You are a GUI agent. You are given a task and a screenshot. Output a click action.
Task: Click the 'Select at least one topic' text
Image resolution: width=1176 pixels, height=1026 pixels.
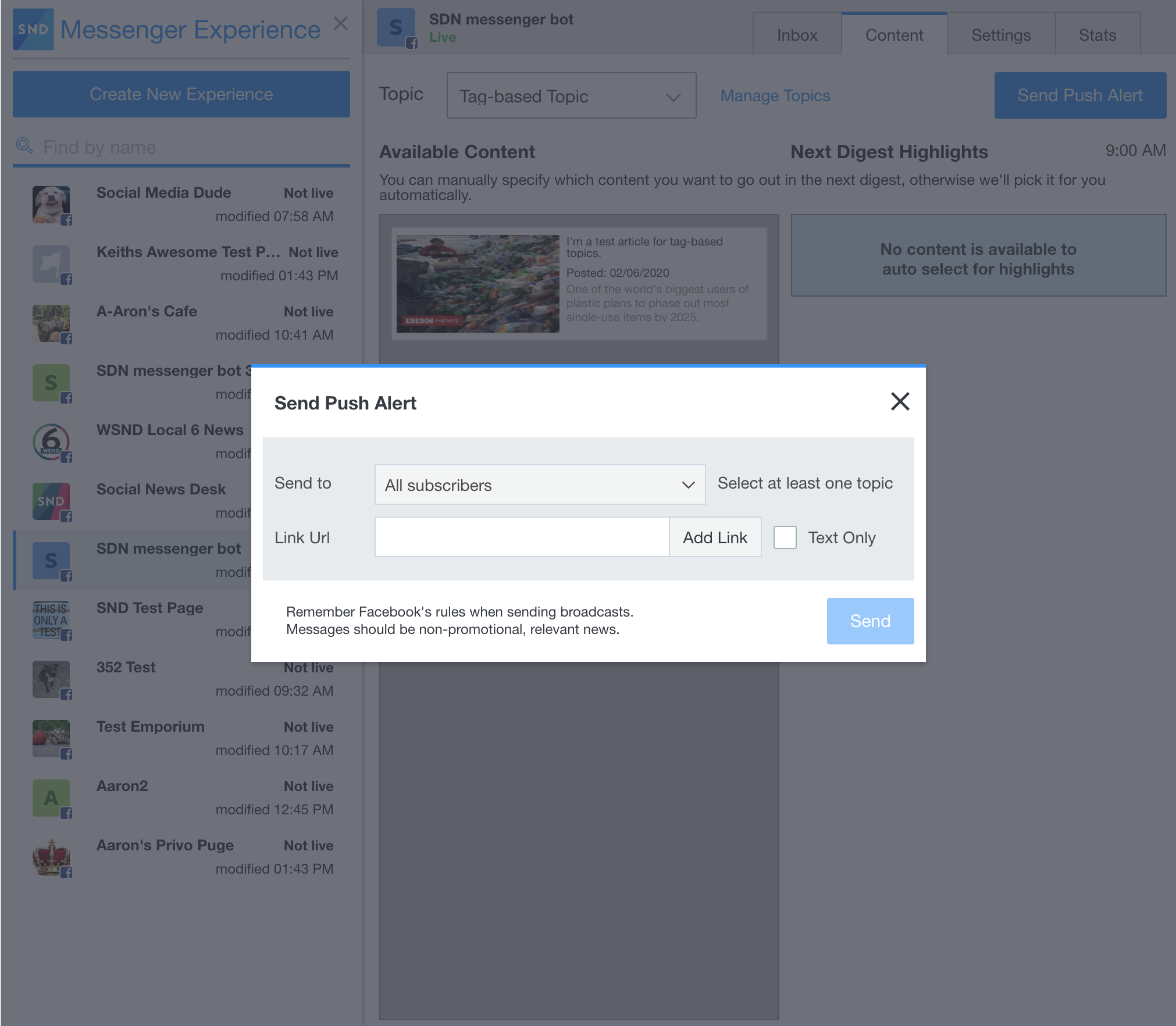pos(805,483)
